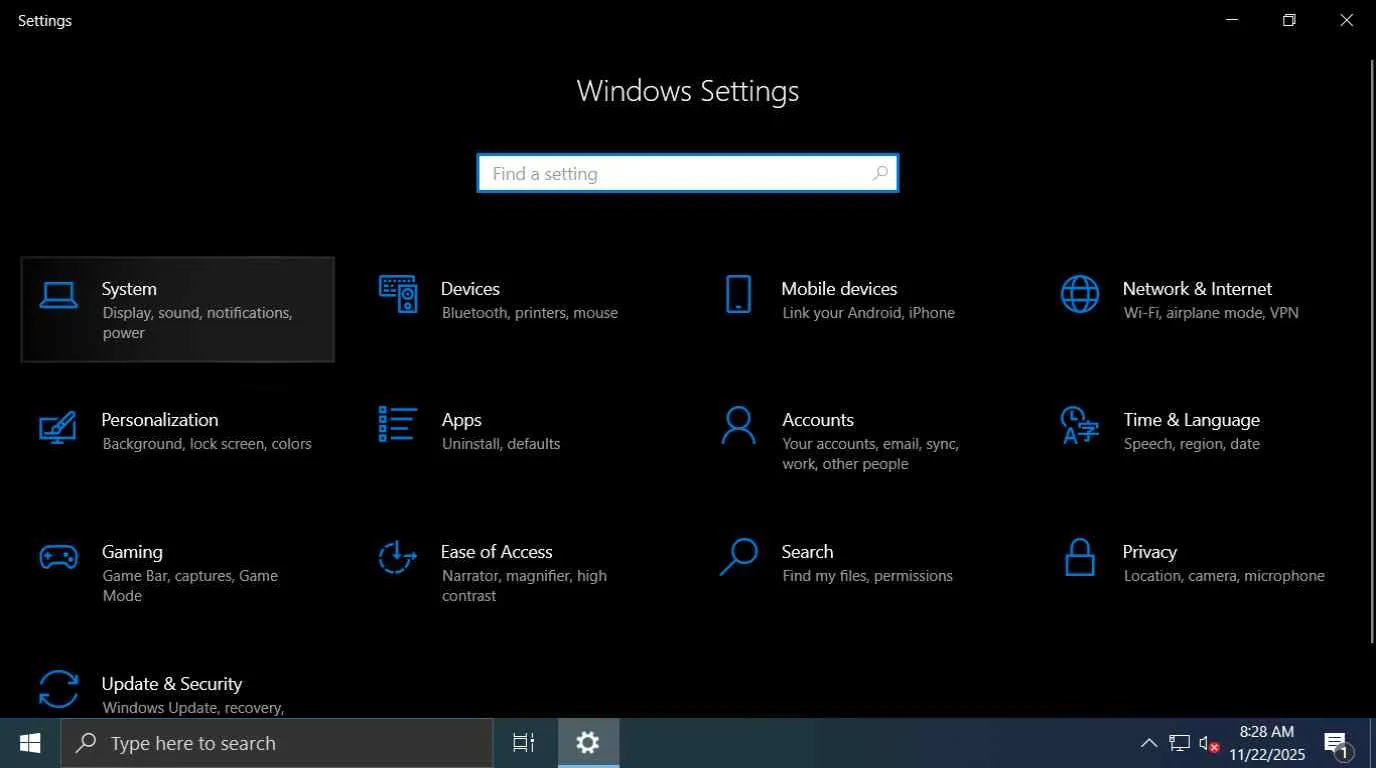Click the Settings gear on the taskbar
The height and width of the screenshot is (768, 1376).
(x=588, y=743)
